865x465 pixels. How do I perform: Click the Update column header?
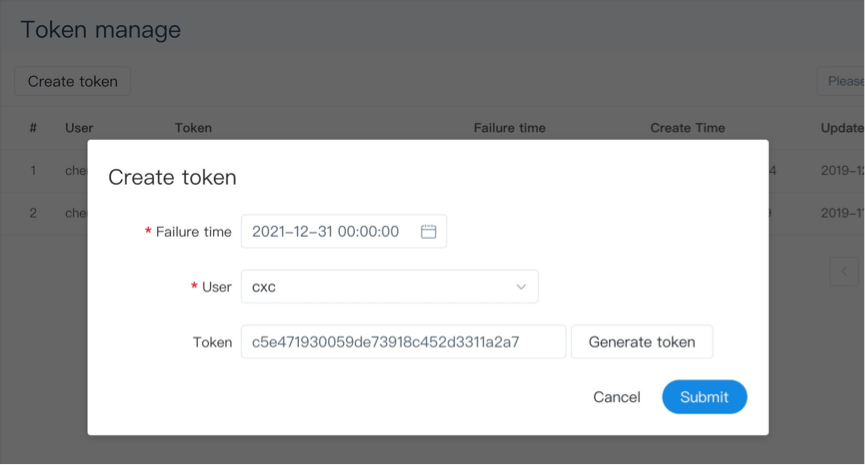tap(842, 128)
